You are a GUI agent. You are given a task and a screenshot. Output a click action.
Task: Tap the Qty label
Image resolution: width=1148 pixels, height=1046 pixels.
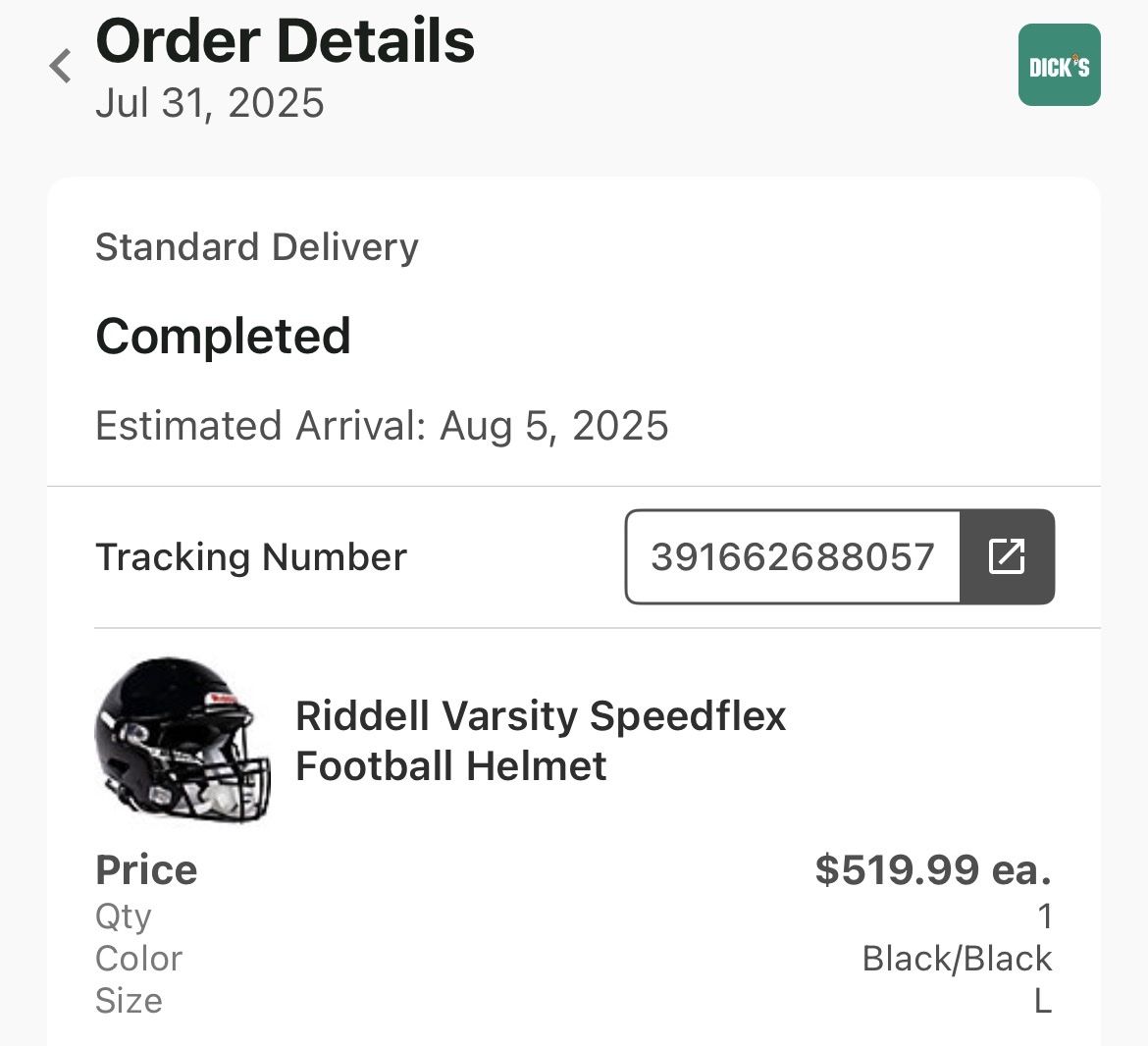(123, 915)
